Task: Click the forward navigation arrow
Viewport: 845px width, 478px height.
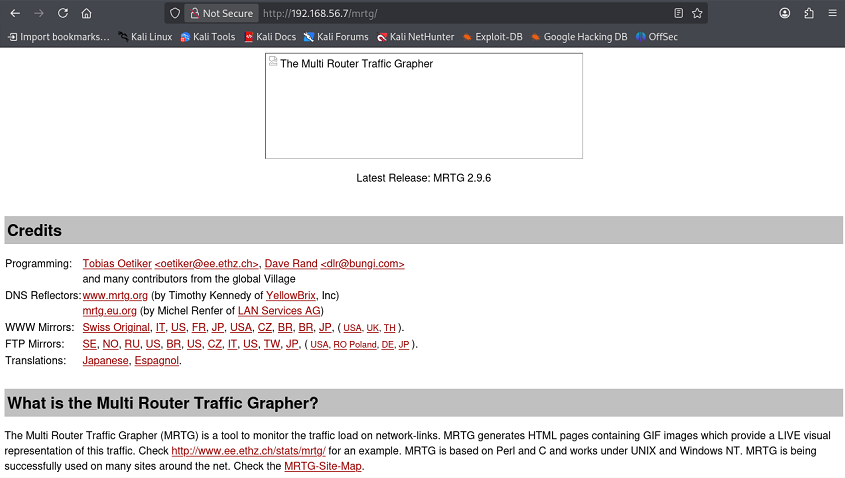Action: 39,13
